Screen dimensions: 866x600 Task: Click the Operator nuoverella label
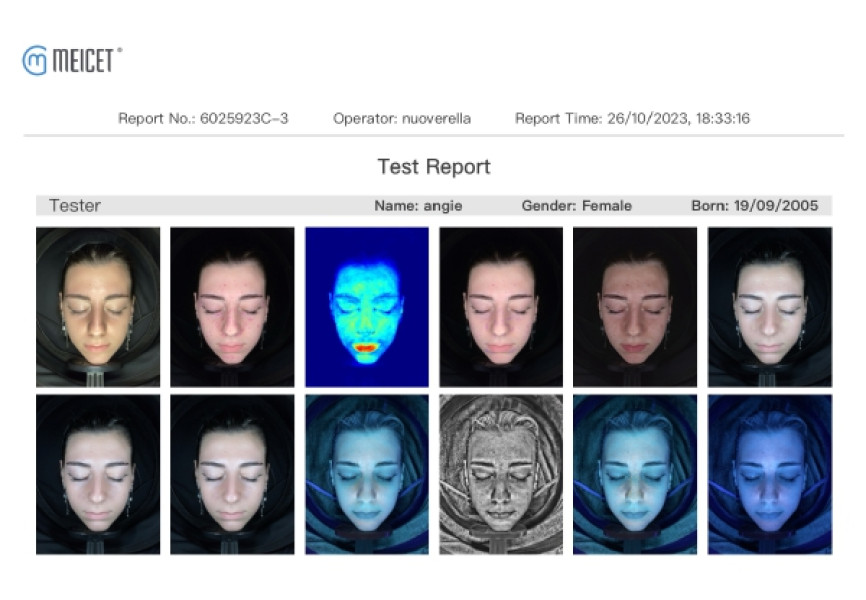402,118
